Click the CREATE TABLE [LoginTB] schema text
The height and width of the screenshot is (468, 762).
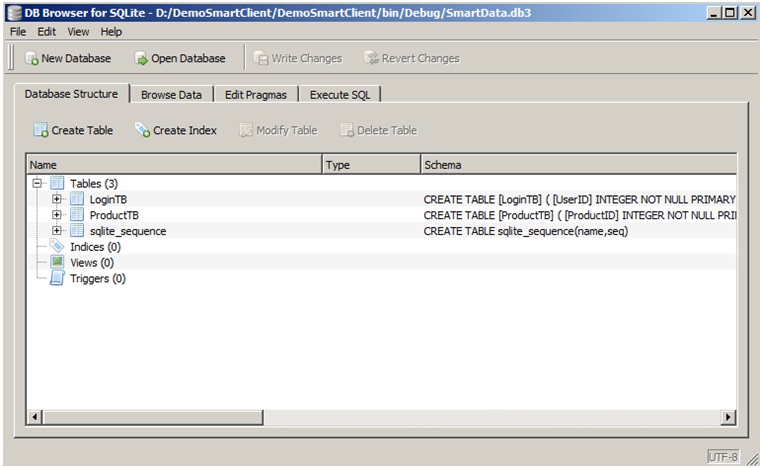(579, 199)
